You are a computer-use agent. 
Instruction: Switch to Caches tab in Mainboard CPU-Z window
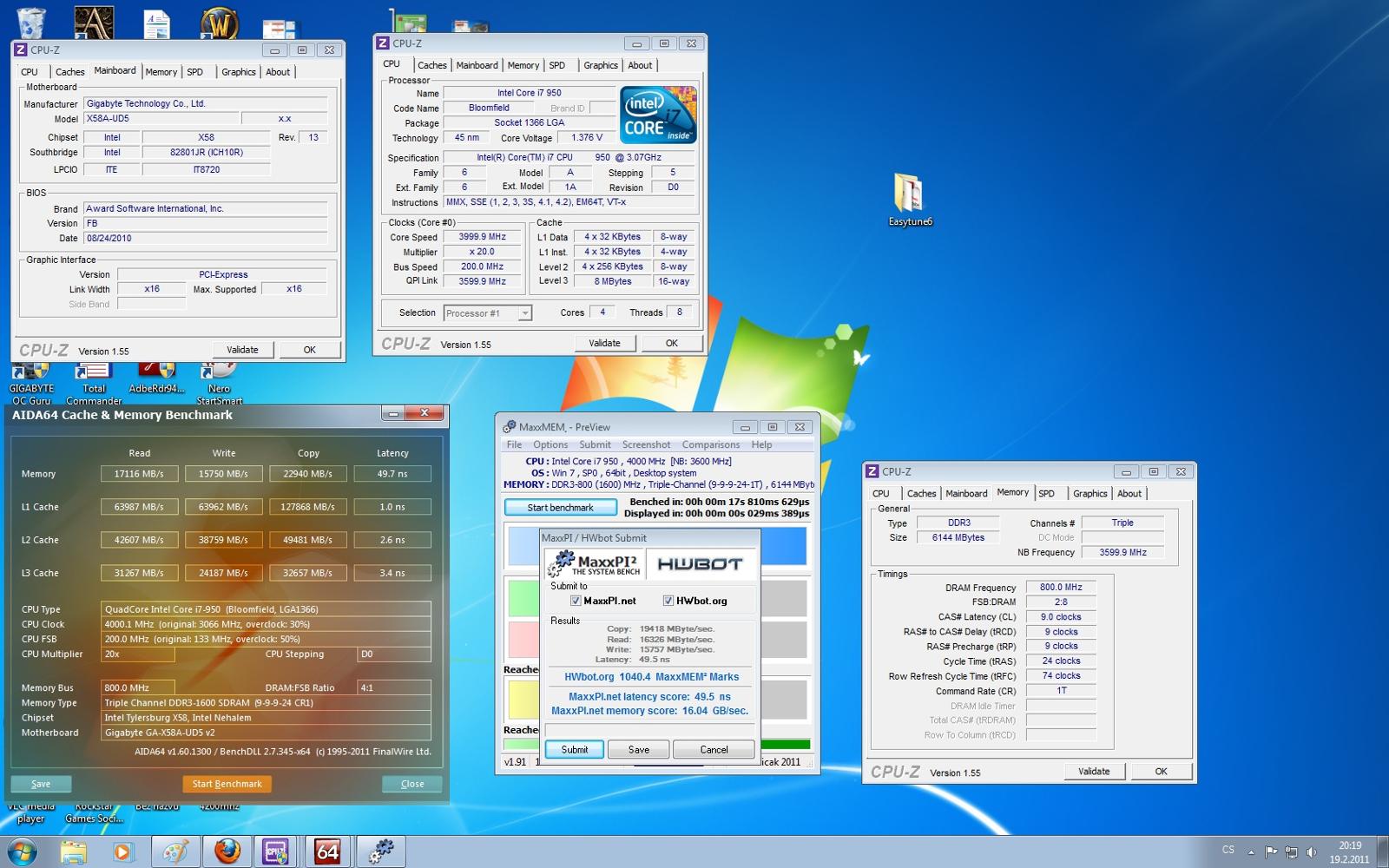[69, 72]
